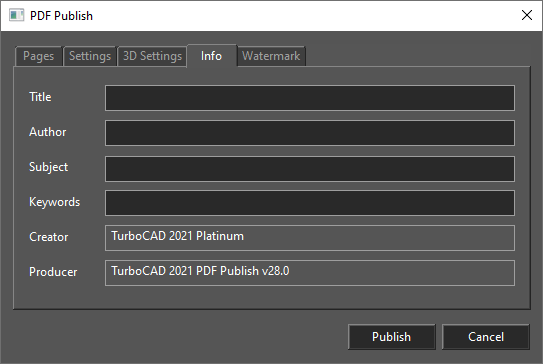The width and height of the screenshot is (543, 364).
Task: Go to the 3D Settings tab
Action: coord(152,56)
